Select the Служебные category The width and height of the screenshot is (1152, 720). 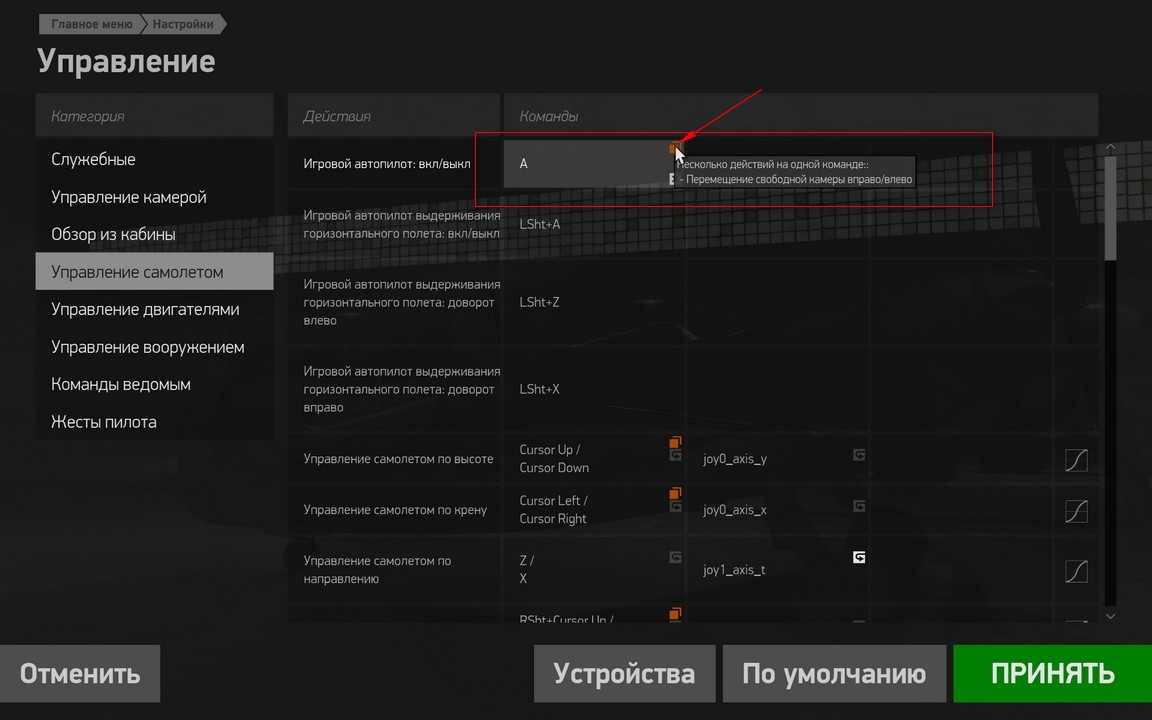click(x=154, y=159)
